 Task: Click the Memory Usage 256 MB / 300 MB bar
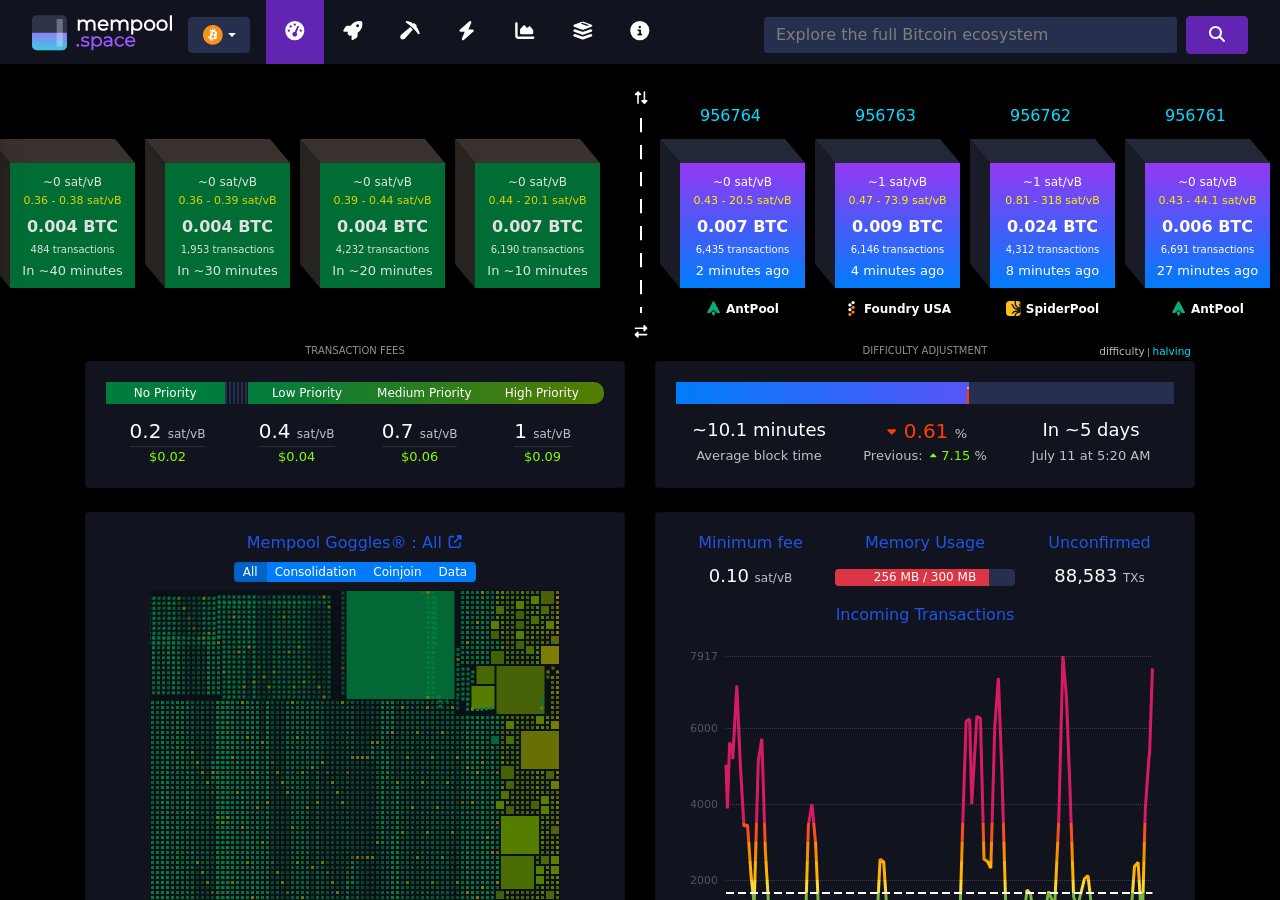coord(925,577)
